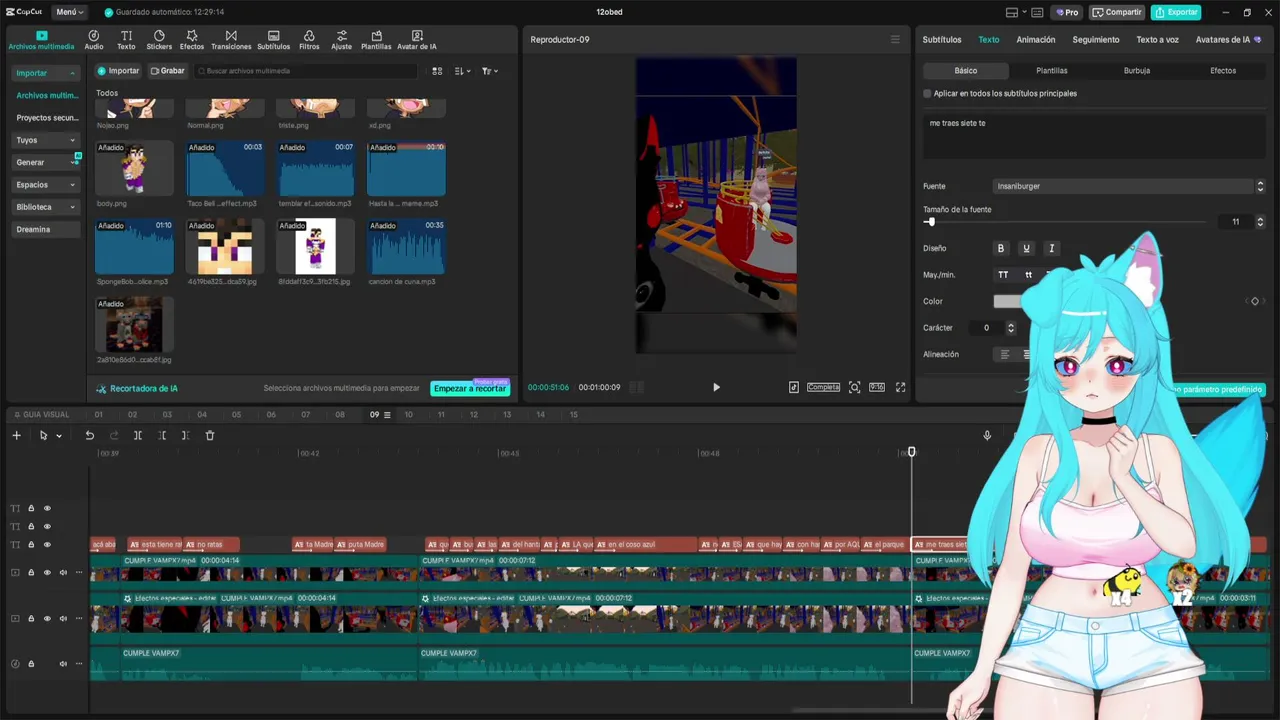1280x720 pixels.
Task: Toggle visibility of the top text track
Action: (47, 508)
